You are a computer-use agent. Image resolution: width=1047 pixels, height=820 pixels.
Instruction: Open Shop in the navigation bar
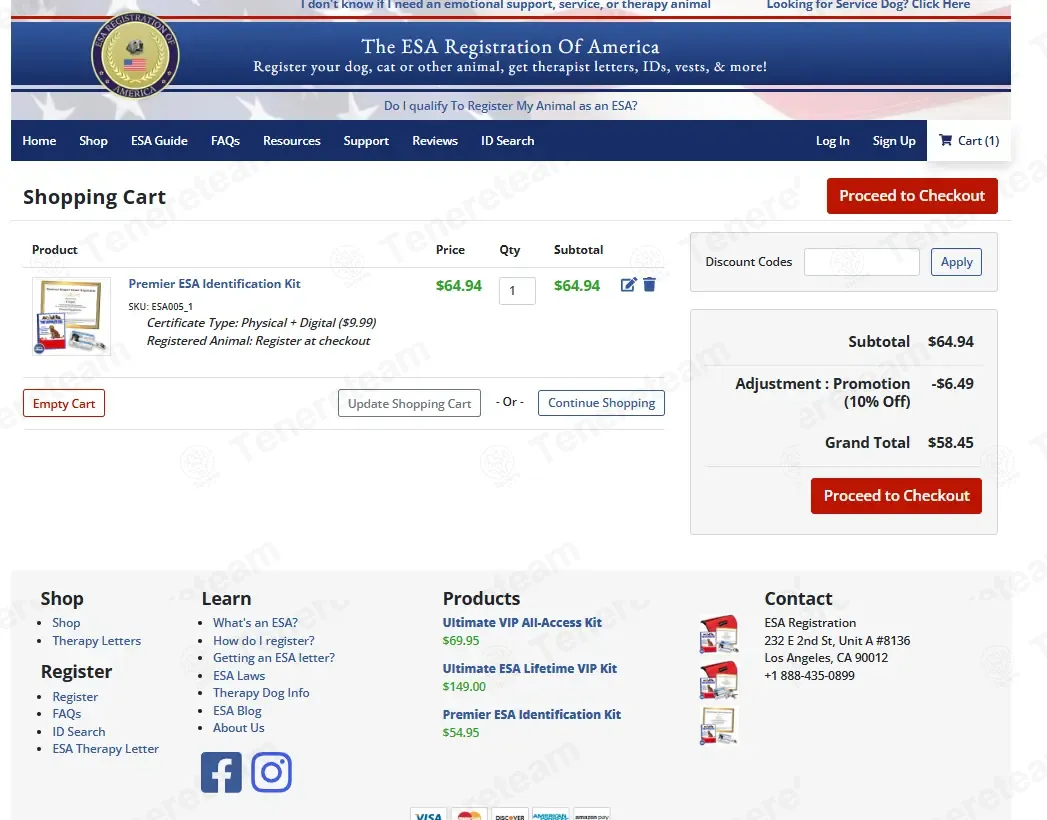93,141
